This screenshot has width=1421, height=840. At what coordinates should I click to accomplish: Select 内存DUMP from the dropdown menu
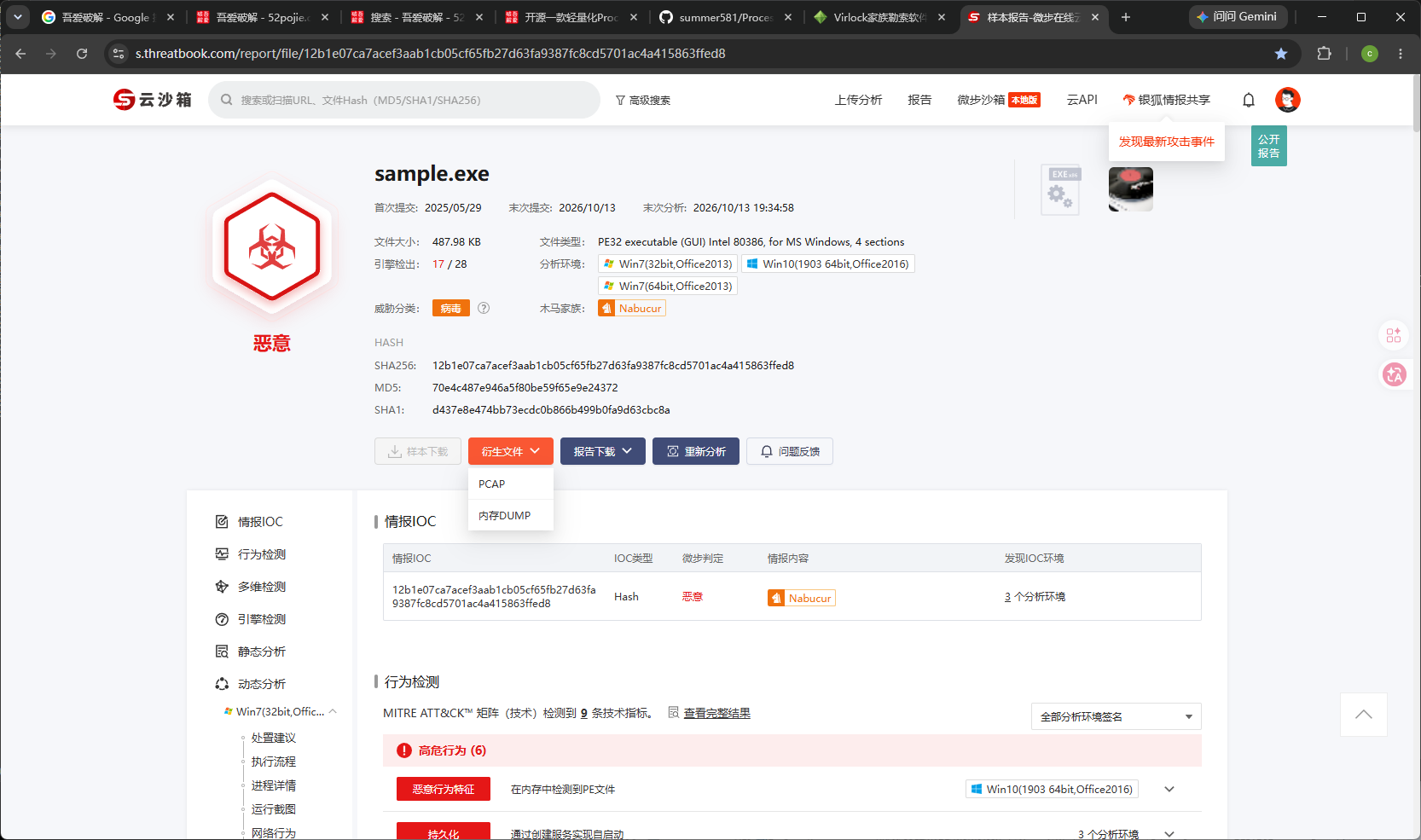pos(511,515)
